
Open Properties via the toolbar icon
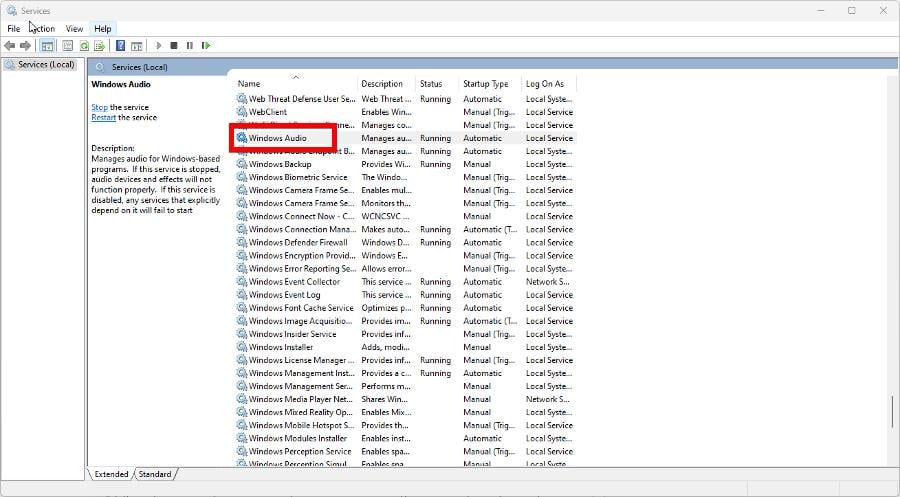68,45
